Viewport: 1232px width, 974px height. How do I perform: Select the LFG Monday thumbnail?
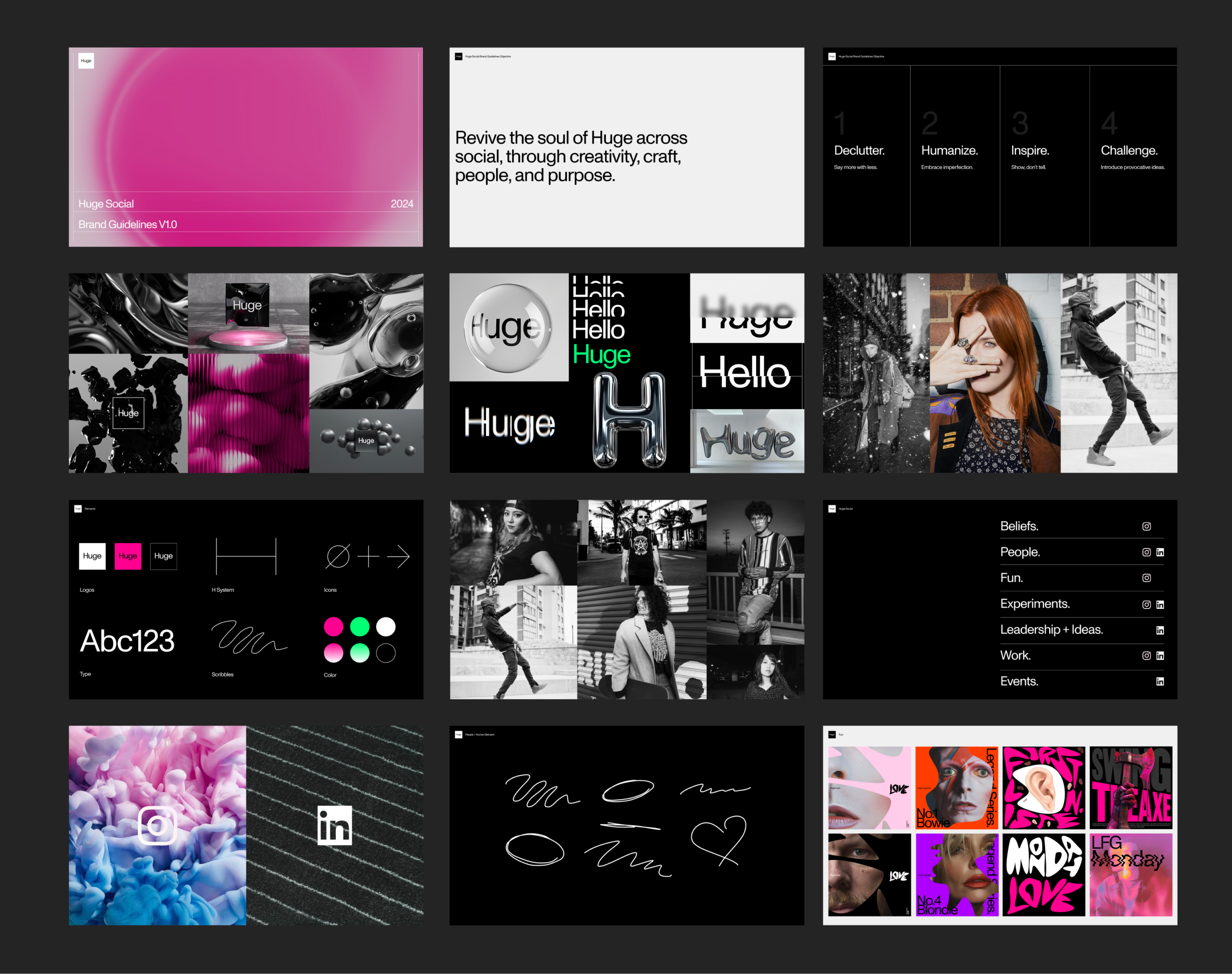[1131, 875]
